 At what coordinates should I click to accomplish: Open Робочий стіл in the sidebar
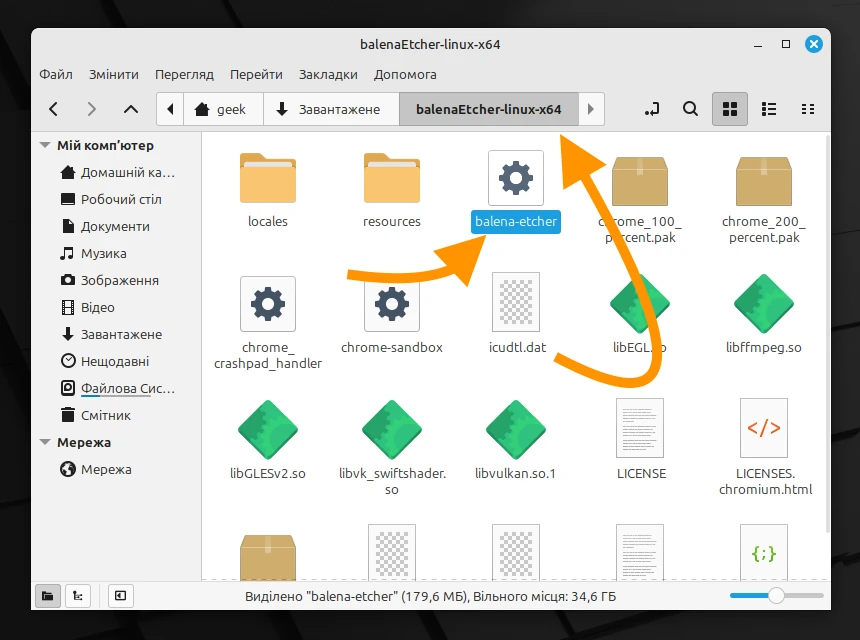(111, 199)
